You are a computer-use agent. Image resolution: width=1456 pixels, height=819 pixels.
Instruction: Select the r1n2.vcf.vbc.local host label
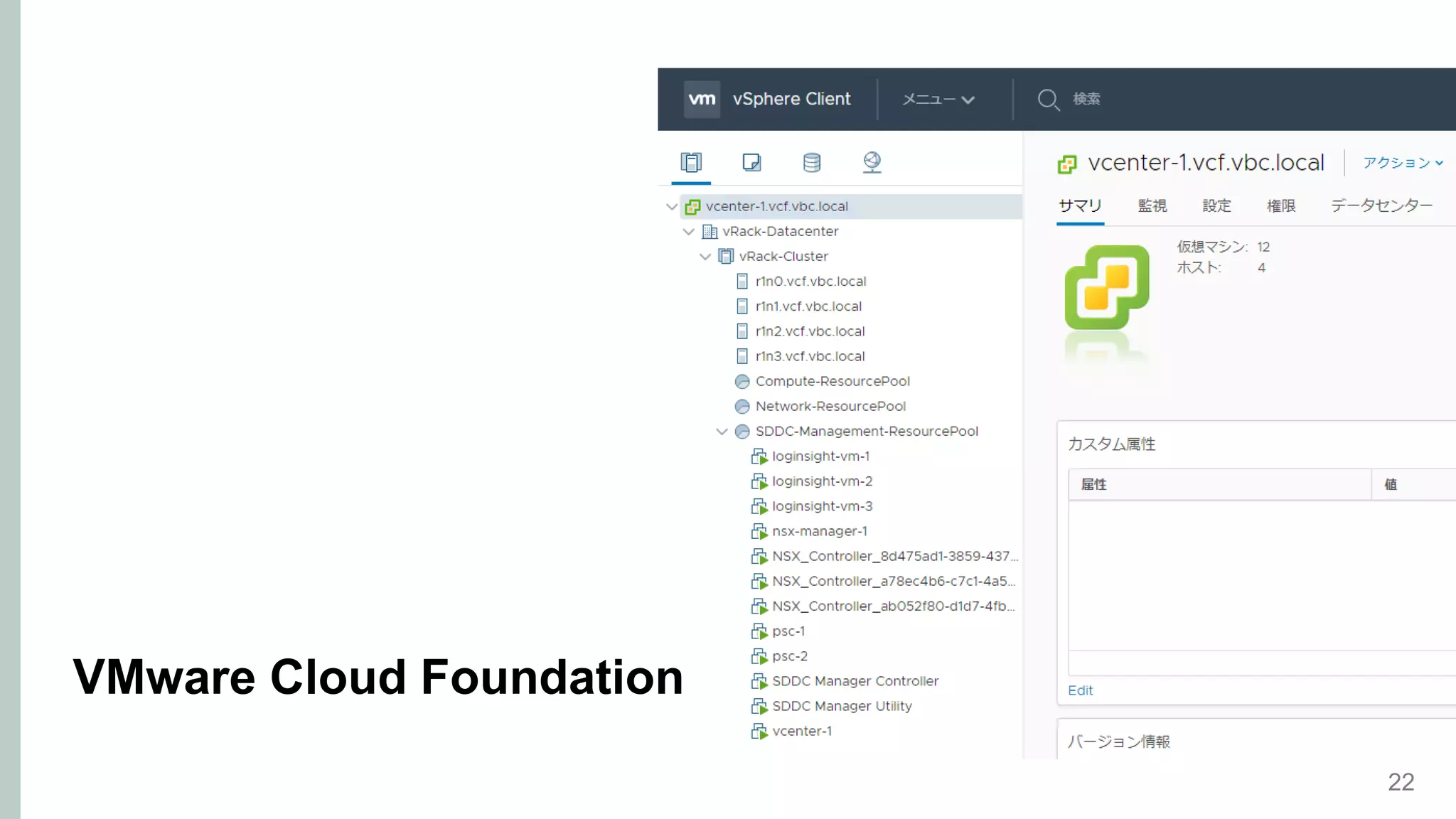[x=810, y=331]
